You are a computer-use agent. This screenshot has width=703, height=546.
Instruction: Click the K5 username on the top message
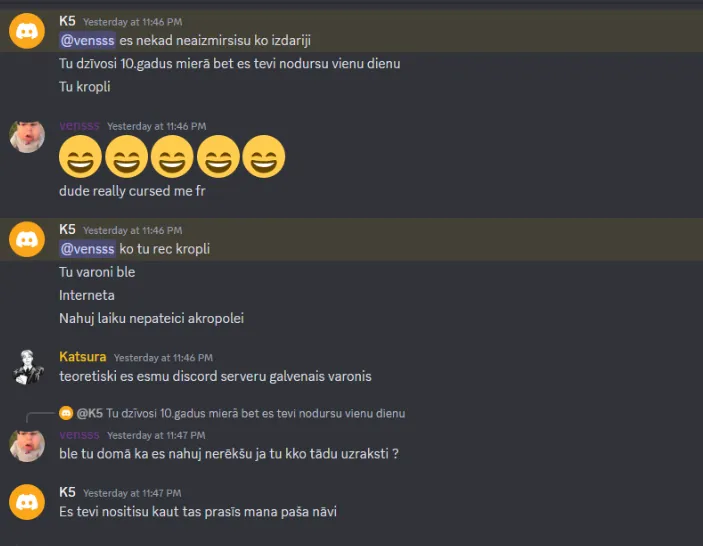tap(67, 21)
